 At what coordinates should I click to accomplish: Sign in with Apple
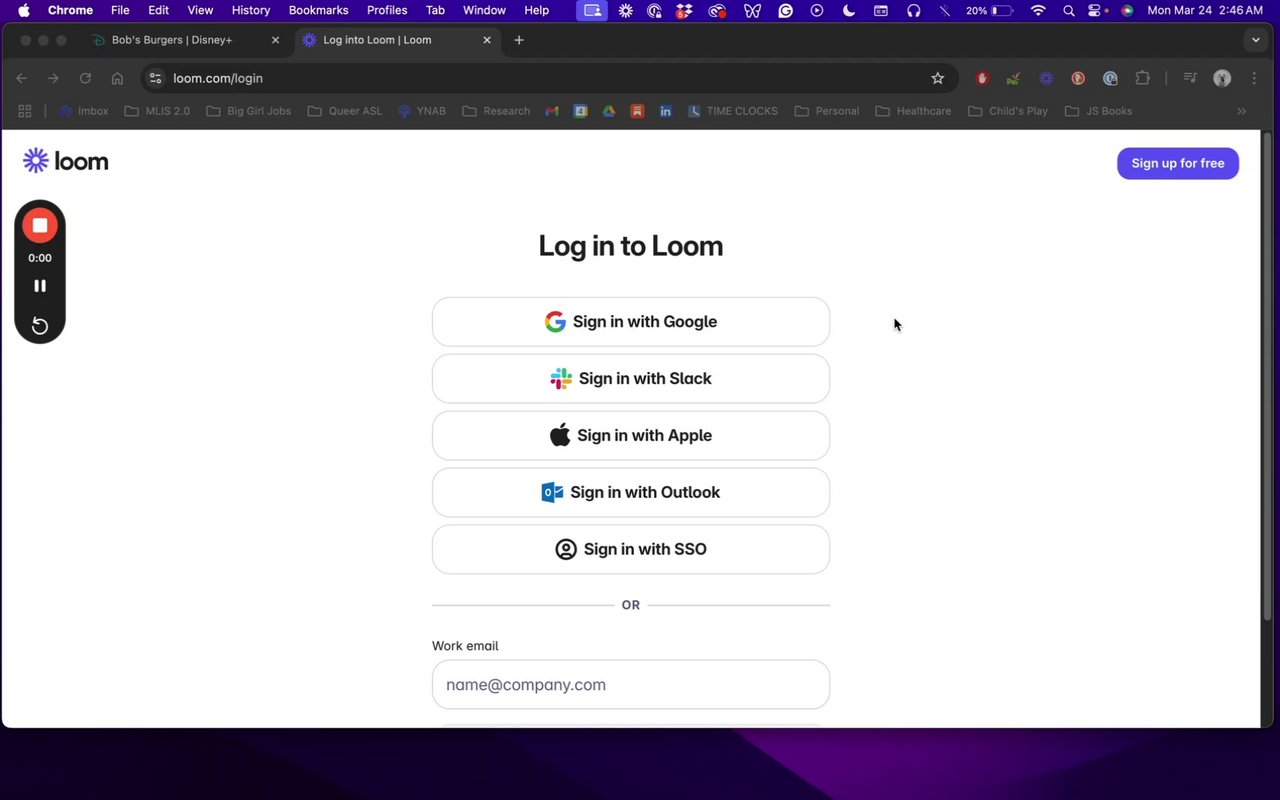[x=631, y=436]
